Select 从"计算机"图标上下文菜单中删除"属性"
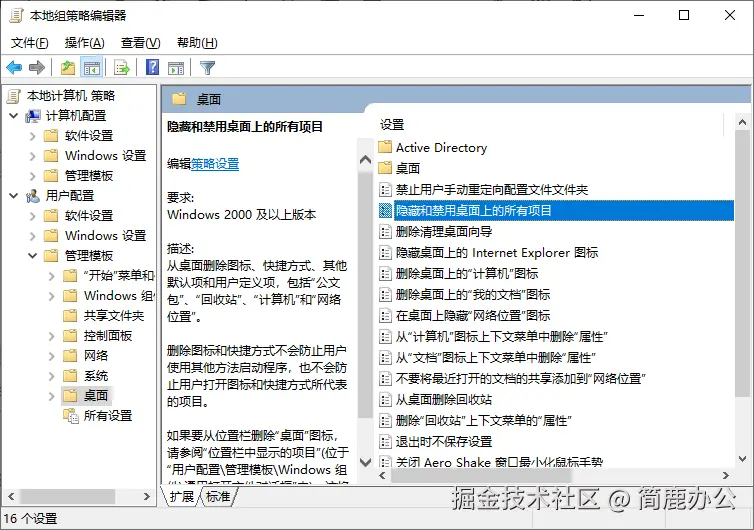Image resolution: width=754 pixels, height=530 pixels. (x=502, y=337)
